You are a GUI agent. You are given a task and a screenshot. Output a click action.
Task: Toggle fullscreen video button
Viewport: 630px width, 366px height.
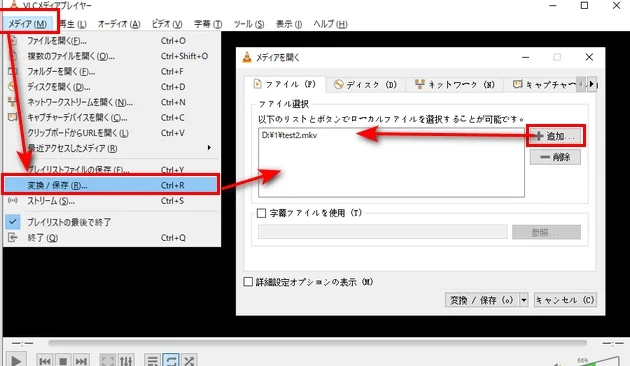click(107, 361)
